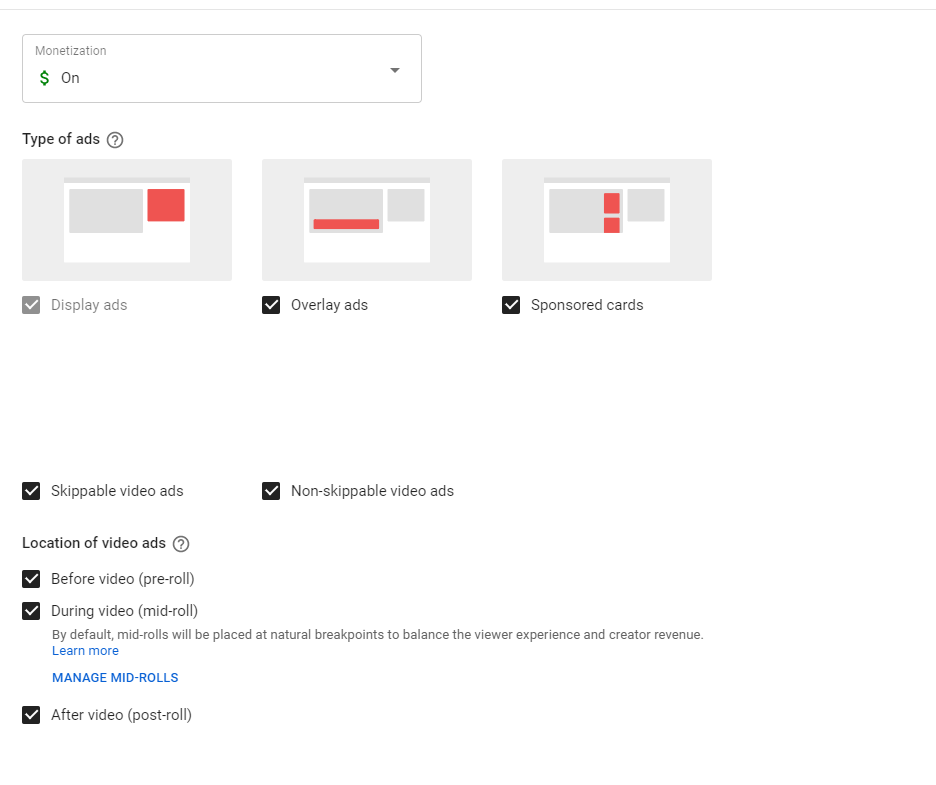Image resolution: width=936 pixels, height=785 pixels.
Task: Click the Monetization On field
Action: (x=222, y=69)
